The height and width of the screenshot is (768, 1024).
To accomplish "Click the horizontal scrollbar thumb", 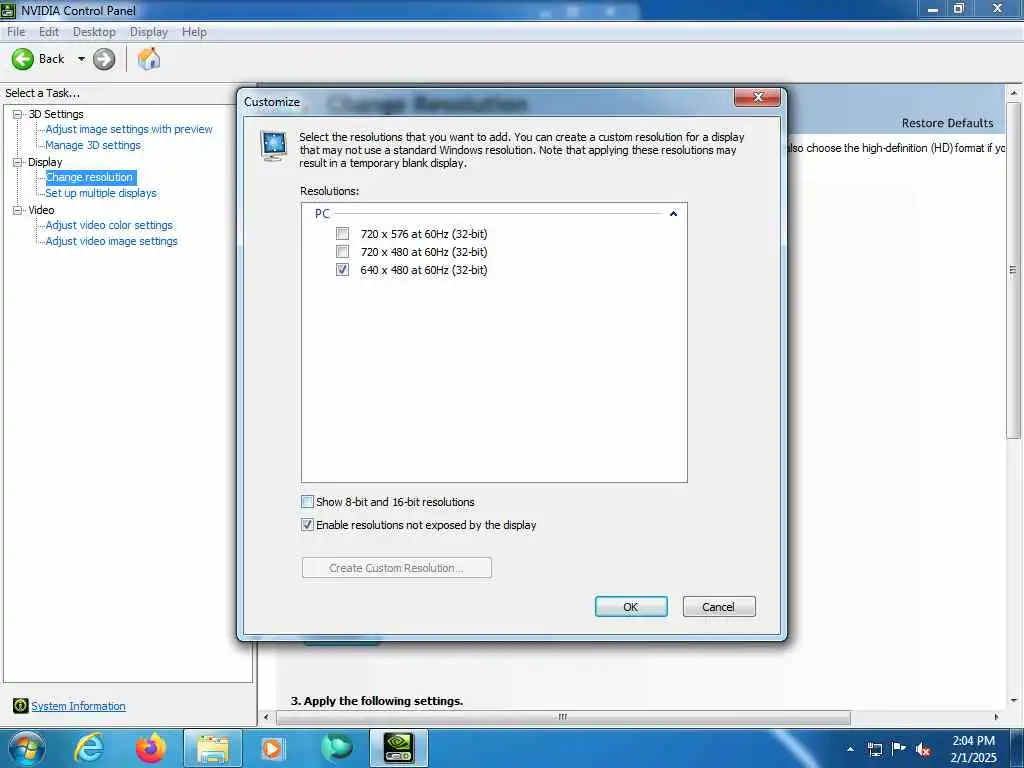I will click(x=563, y=717).
